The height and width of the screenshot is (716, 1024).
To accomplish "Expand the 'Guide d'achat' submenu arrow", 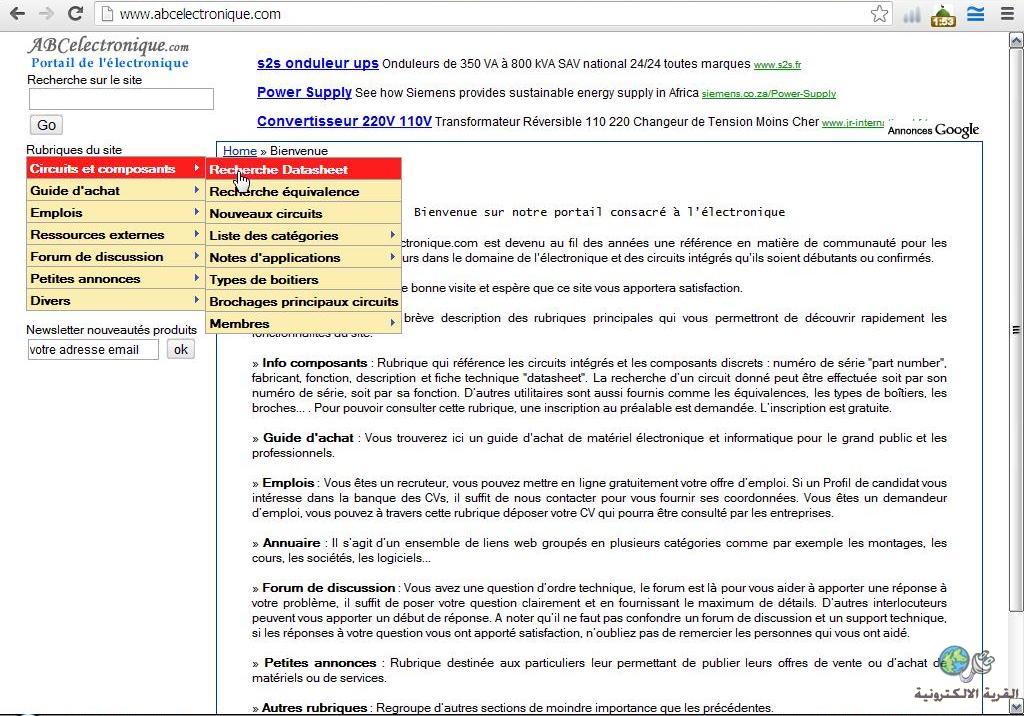I will [196, 190].
